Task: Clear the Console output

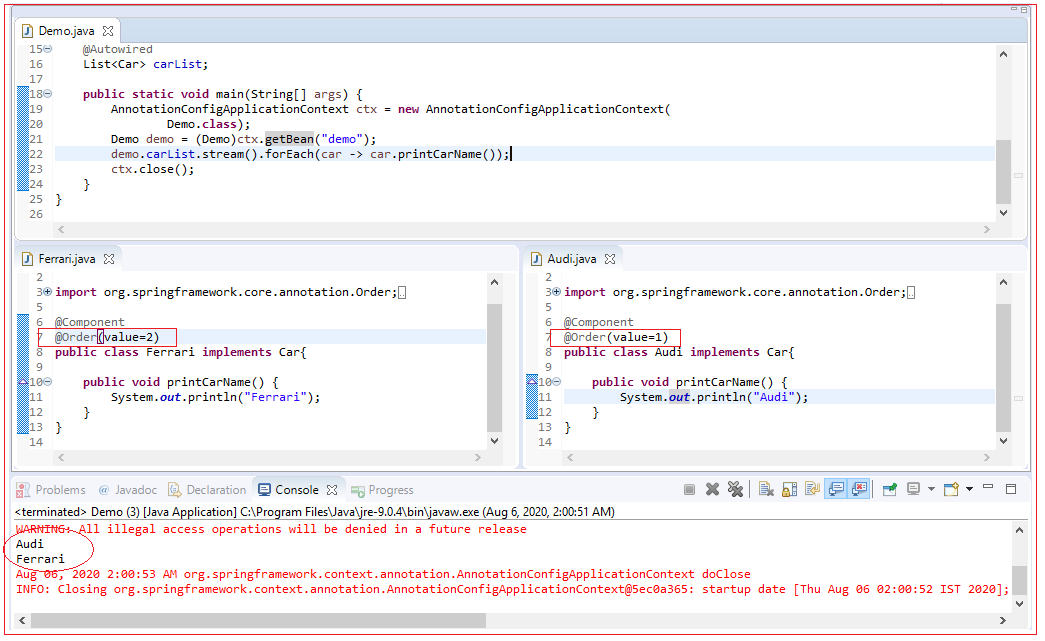Action: (766, 490)
